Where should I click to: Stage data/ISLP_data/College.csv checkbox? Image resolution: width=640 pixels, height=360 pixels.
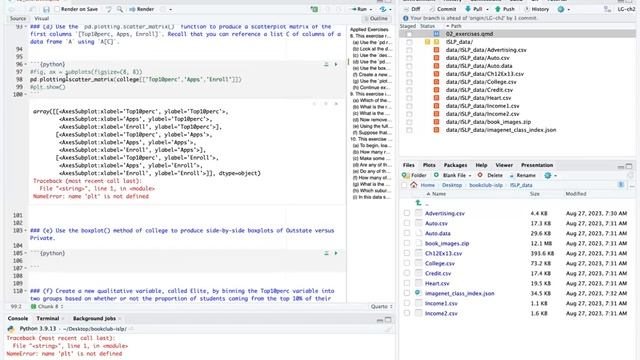coord(409,82)
